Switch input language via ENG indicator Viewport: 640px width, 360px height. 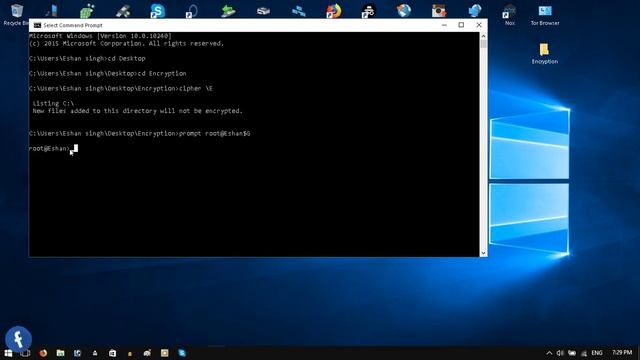click(597, 353)
